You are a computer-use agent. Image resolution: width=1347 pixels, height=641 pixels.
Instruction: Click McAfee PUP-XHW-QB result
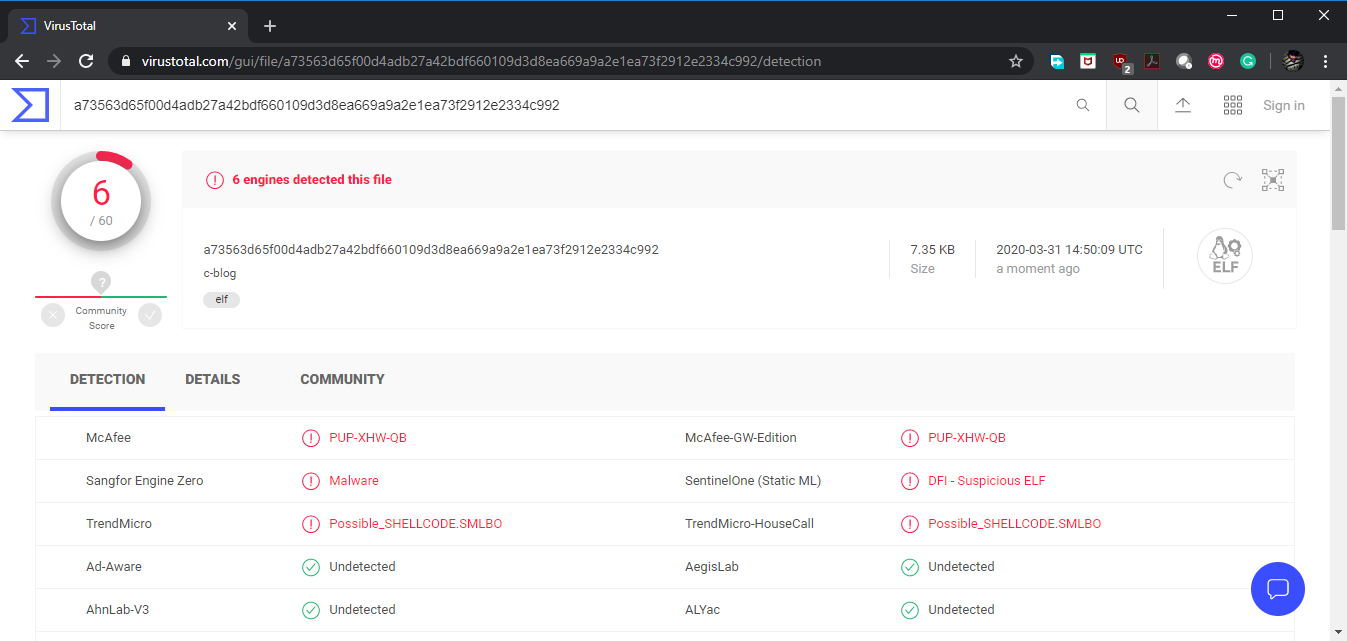coord(368,438)
